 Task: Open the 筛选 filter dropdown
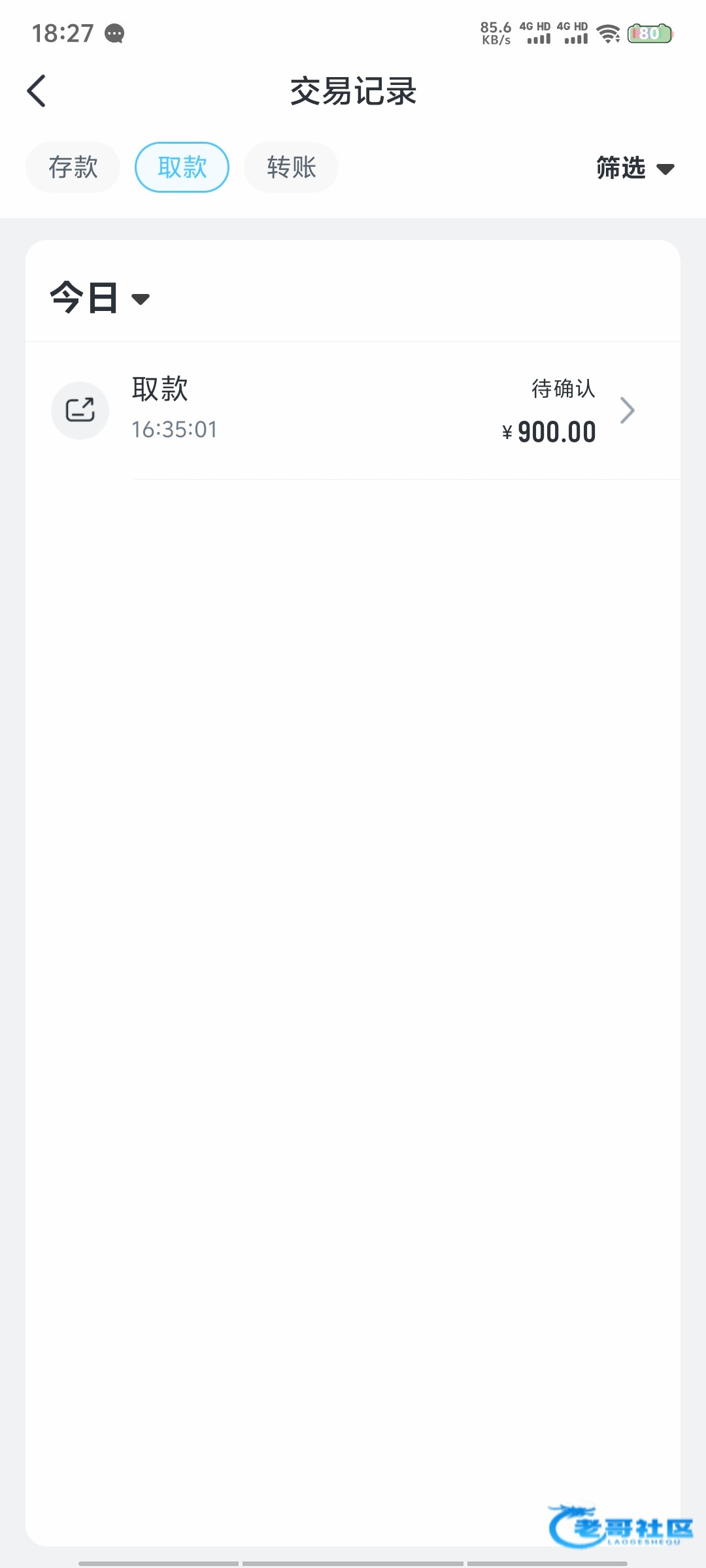coord(635,168)
